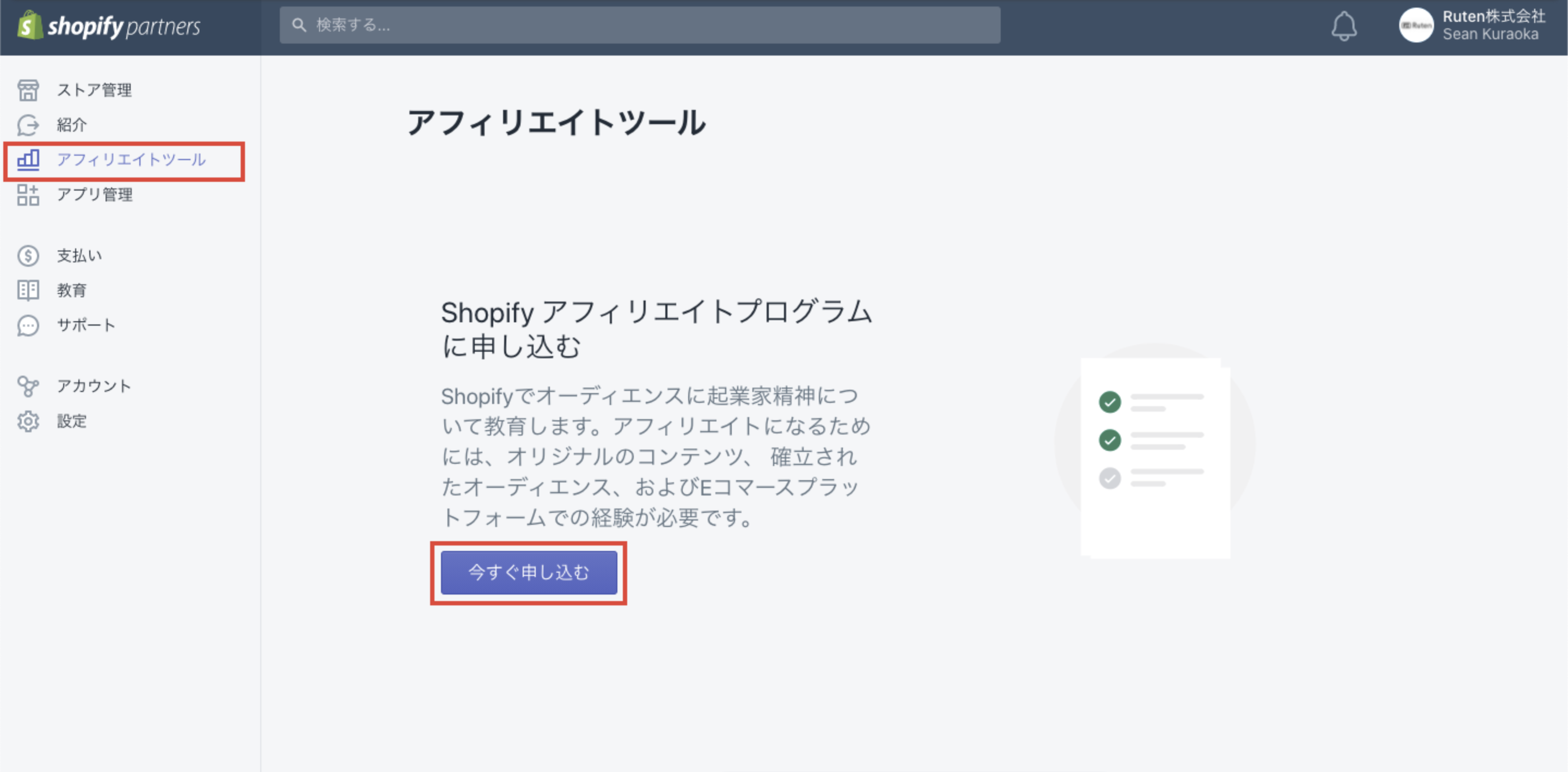The height and width of the screenshot is (772, 1568).
Task: Go to 教育 education section
Action: point(72,290)
